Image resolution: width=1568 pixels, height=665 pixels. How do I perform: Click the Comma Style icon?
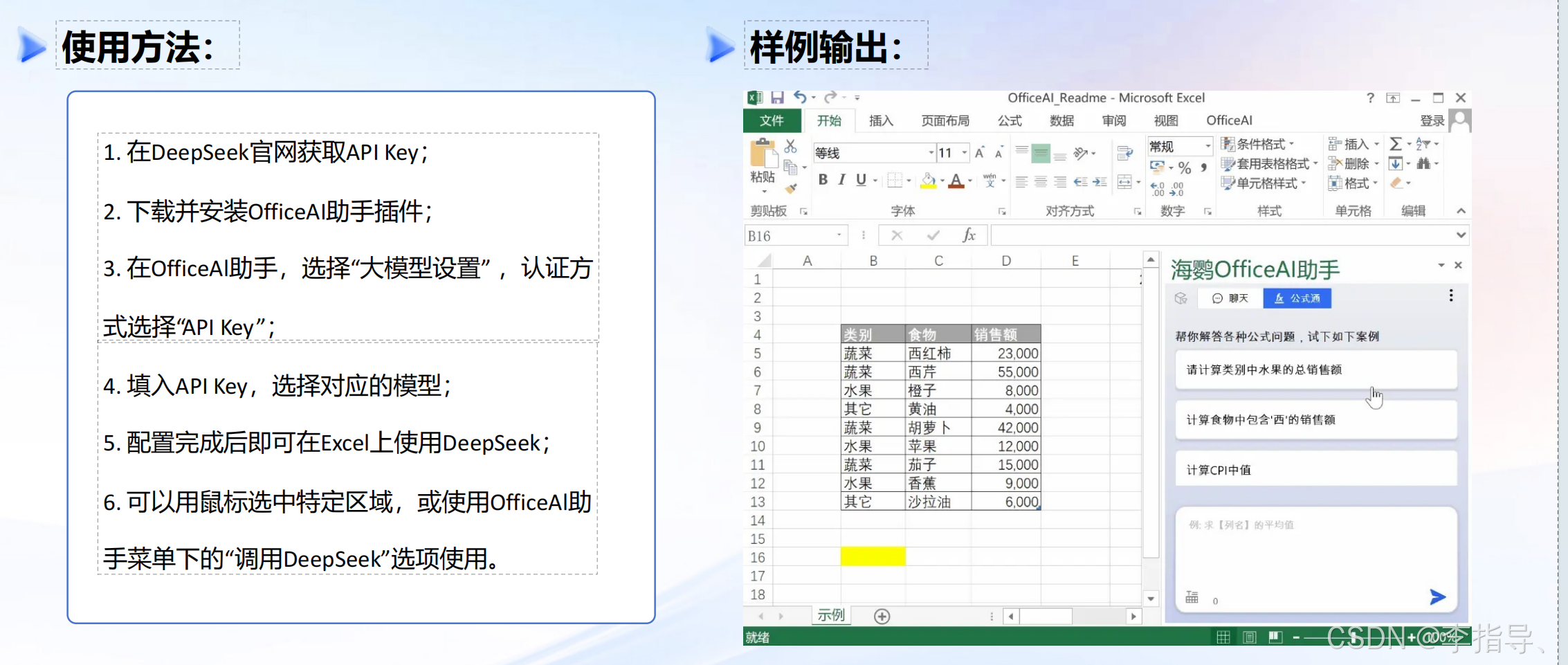click(1204, 167)
